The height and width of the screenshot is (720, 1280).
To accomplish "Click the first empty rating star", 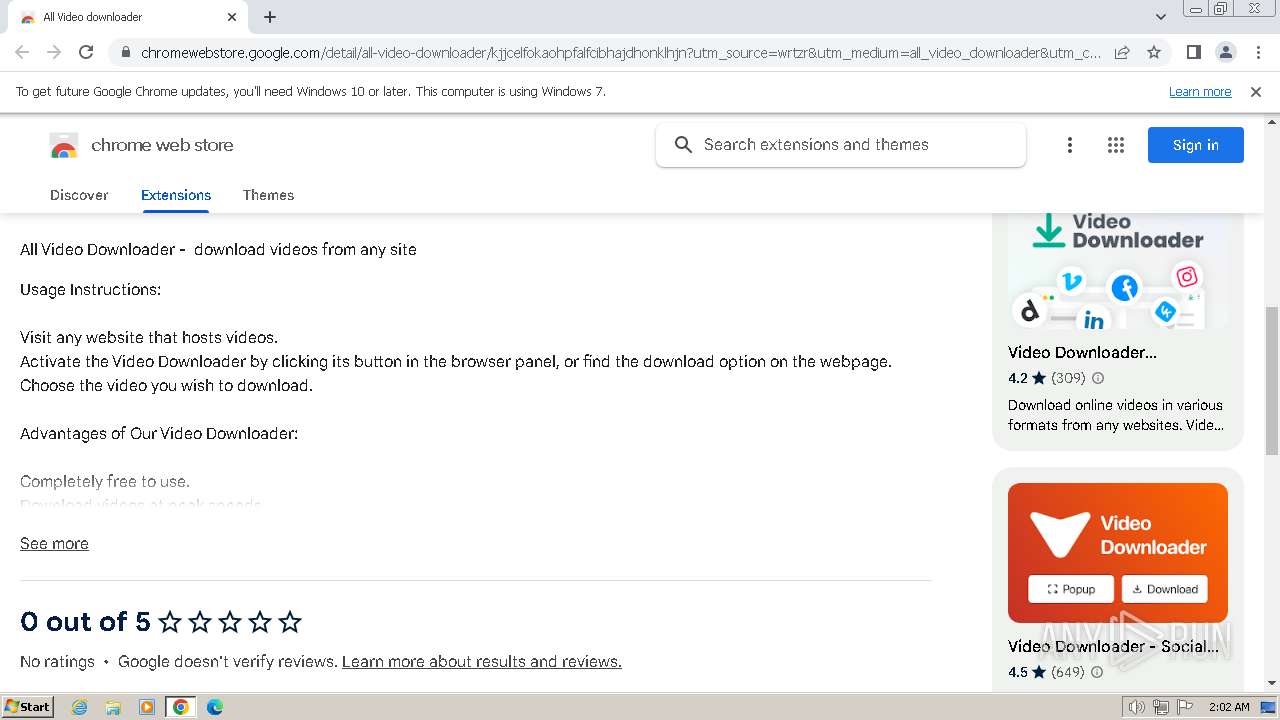I will pos(170,622).
